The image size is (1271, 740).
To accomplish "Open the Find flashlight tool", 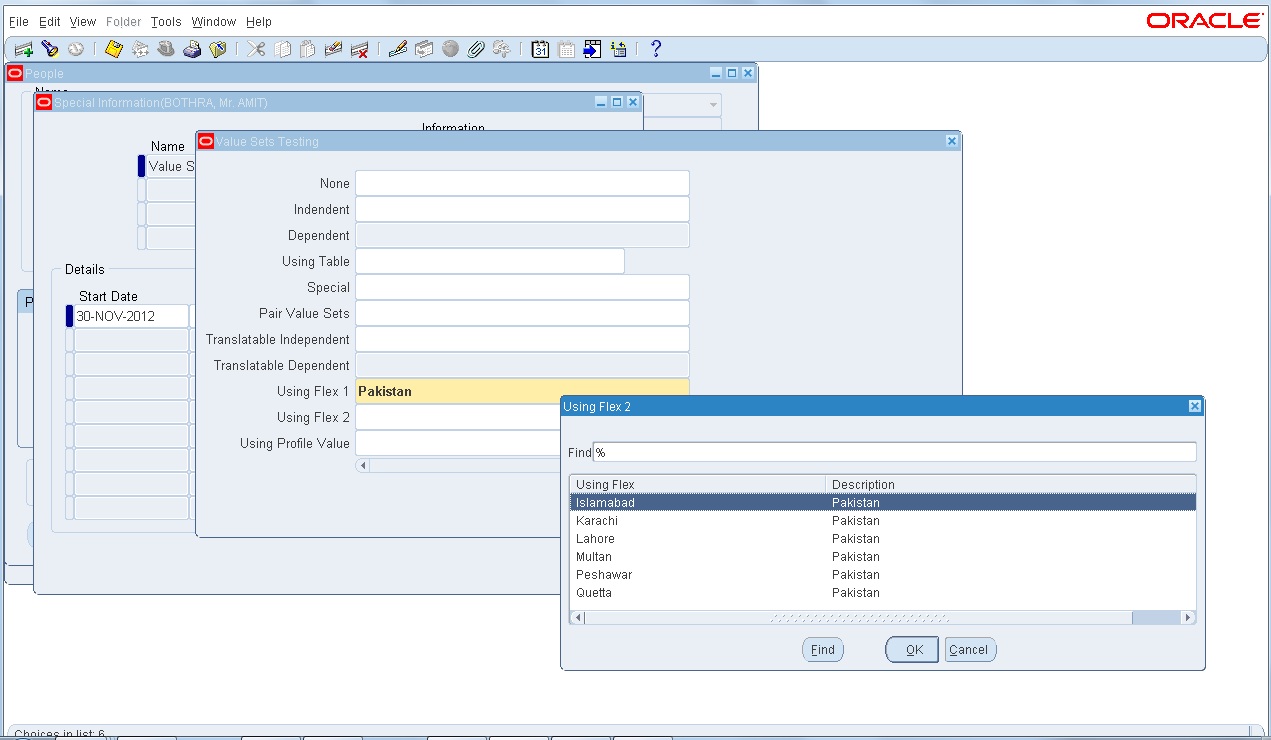I will point(49,48).
